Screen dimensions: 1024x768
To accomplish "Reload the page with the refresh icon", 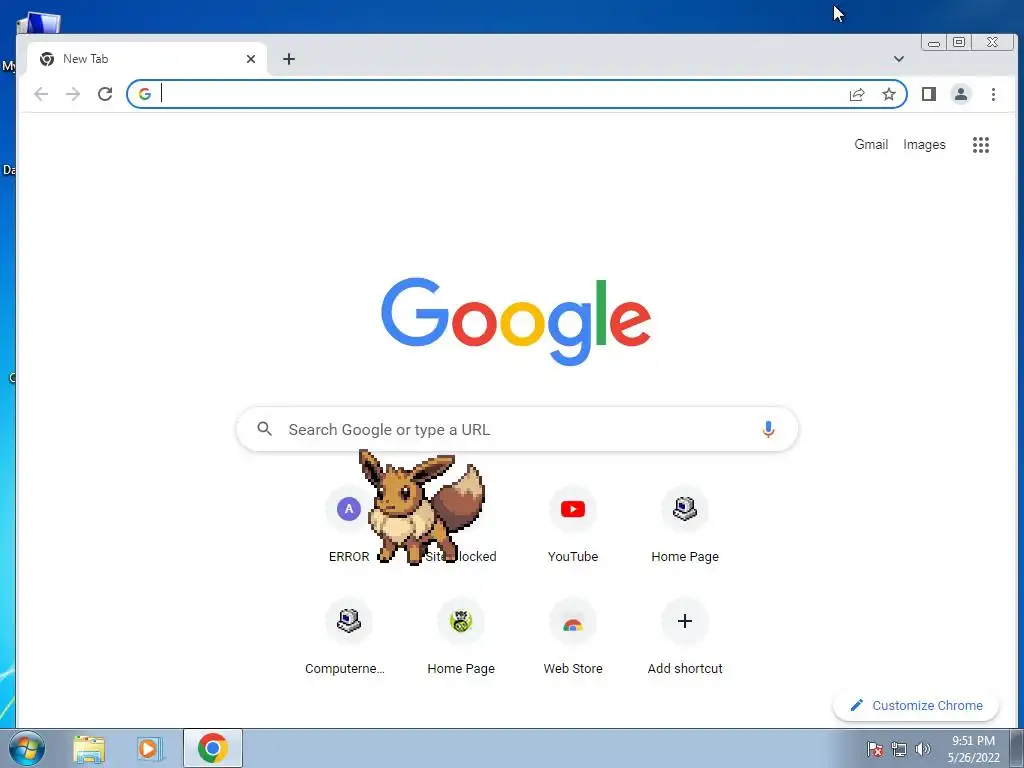I will (105, 94).
